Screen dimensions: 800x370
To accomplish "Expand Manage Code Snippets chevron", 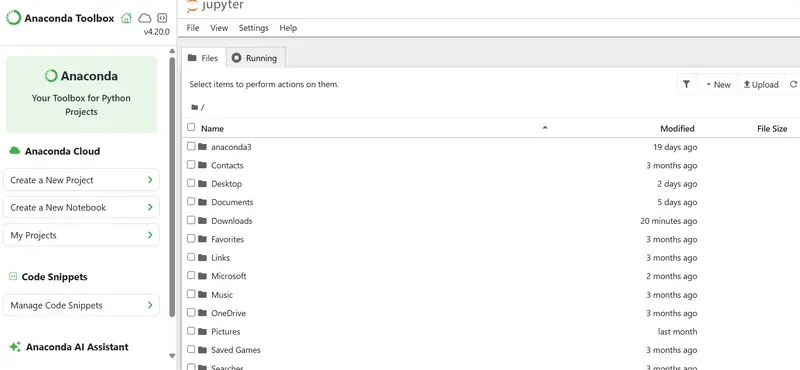I will pyautogui.click(x=150, y=305).
